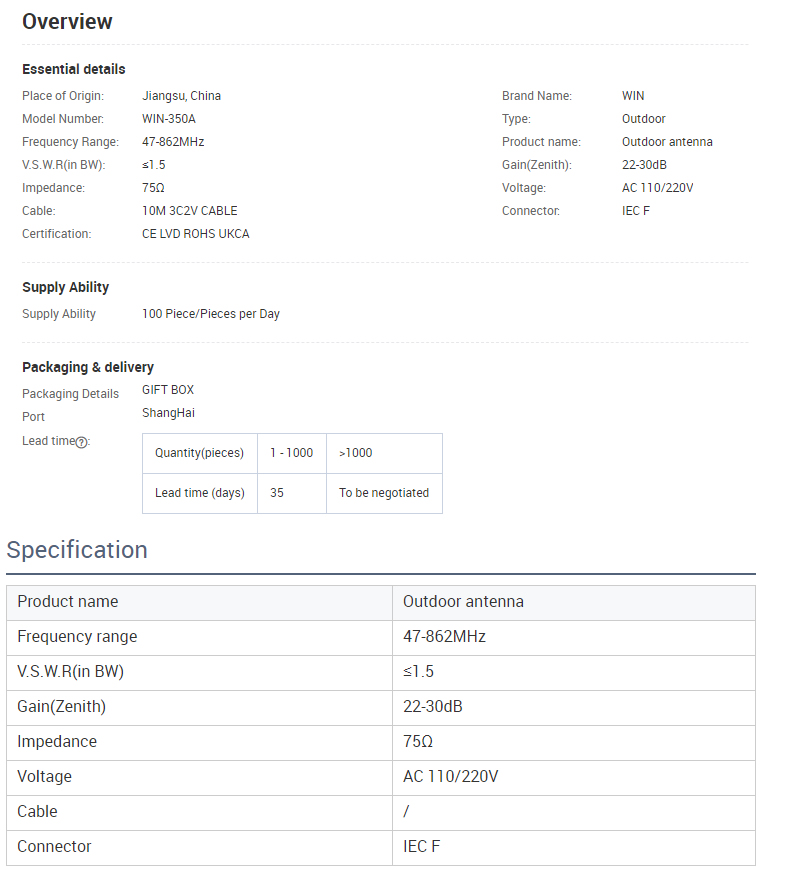
Task: Click the Packaging & delivery subheading
Action: coord(88,367)
